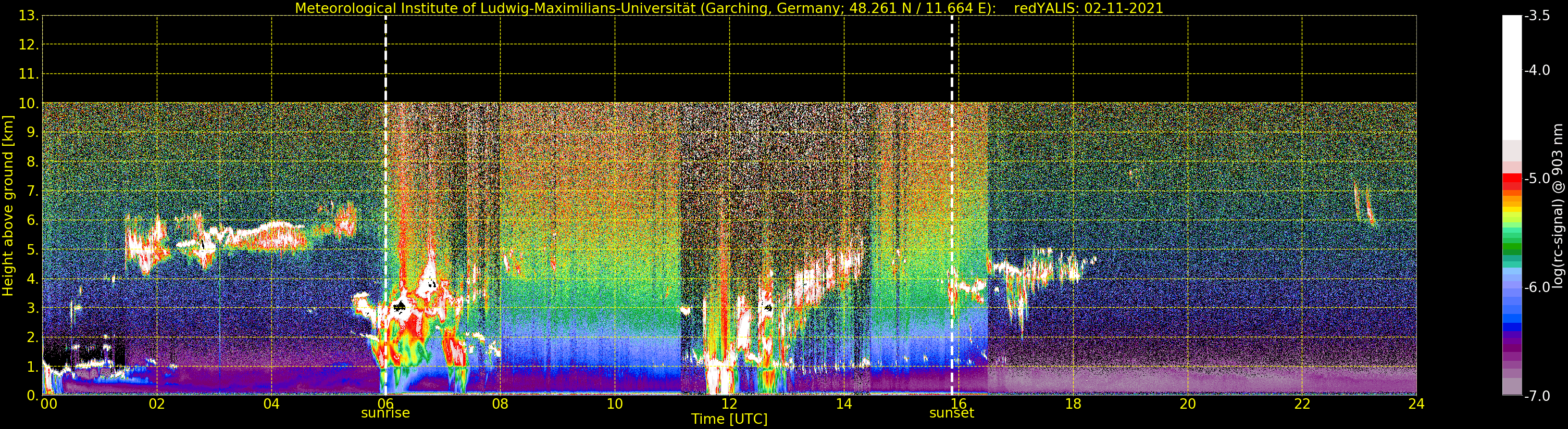1568x429 pixels.
Task: Click the 13 km tick on the height axis
Action: [28, 16]
